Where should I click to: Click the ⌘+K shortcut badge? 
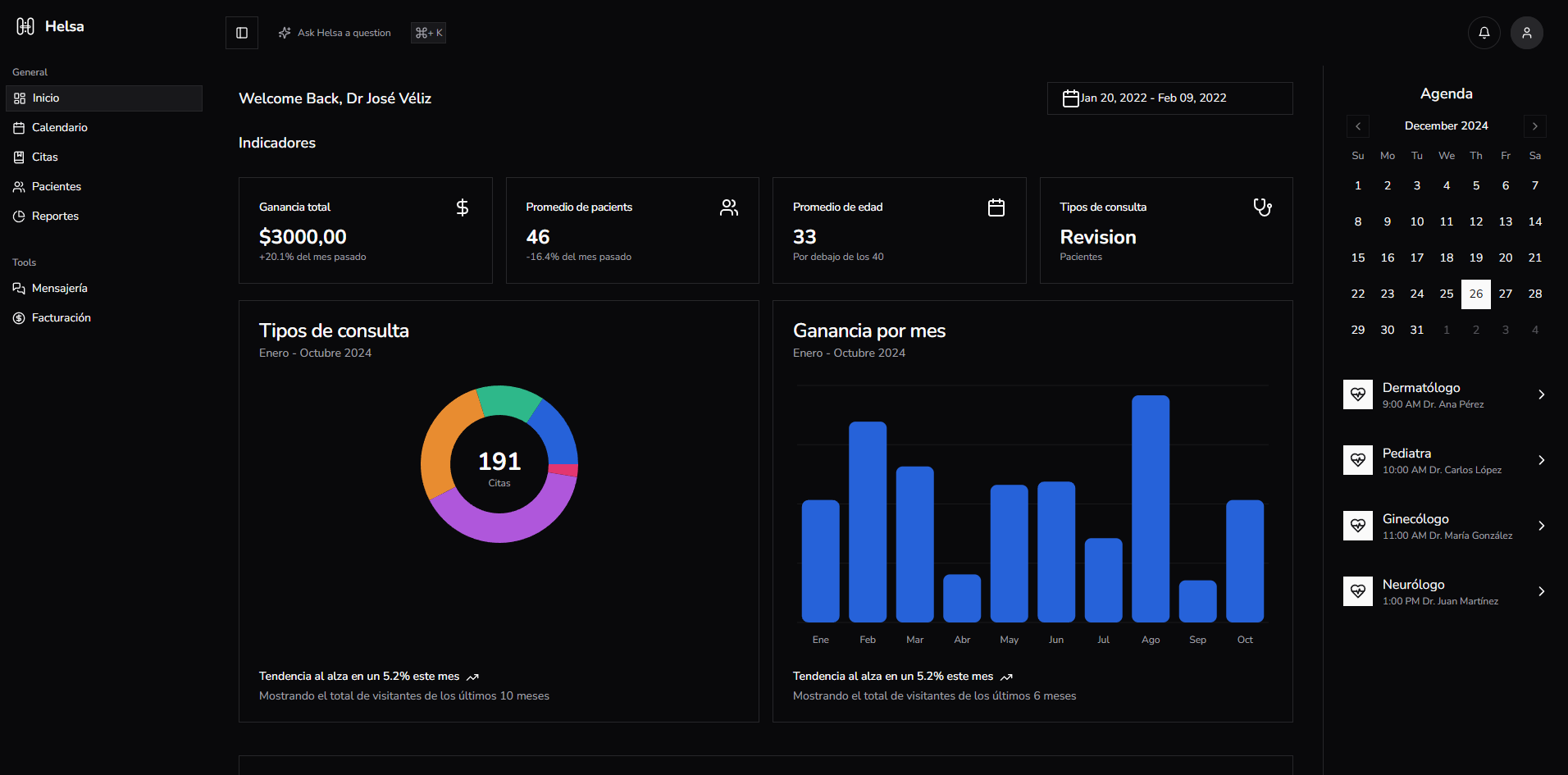point(428,33)
